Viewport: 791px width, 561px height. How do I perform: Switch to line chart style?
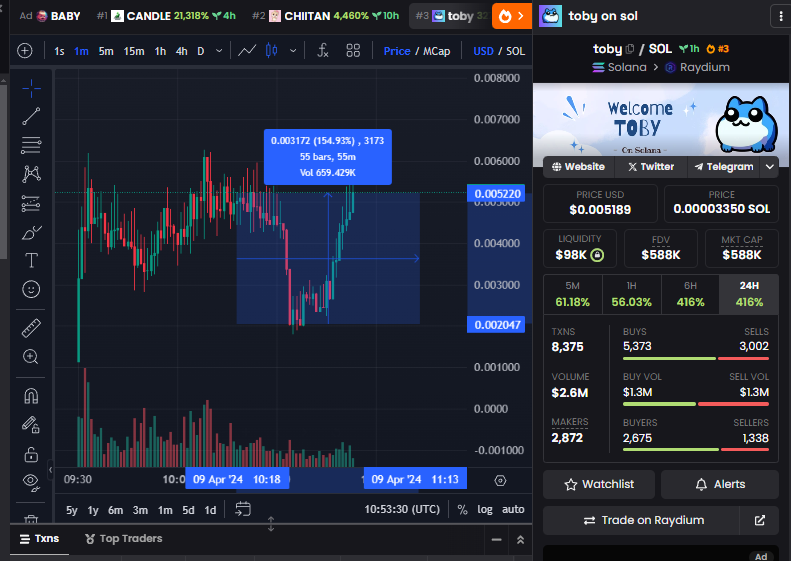tap(247, 50)
